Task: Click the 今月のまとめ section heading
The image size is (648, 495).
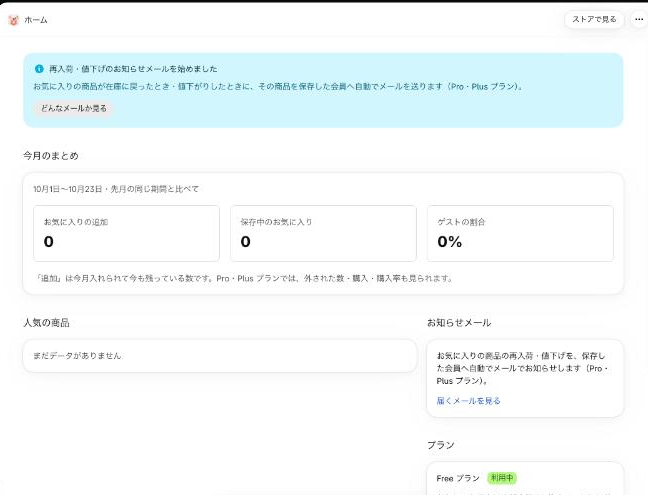Action: click(x=51, y=156)
